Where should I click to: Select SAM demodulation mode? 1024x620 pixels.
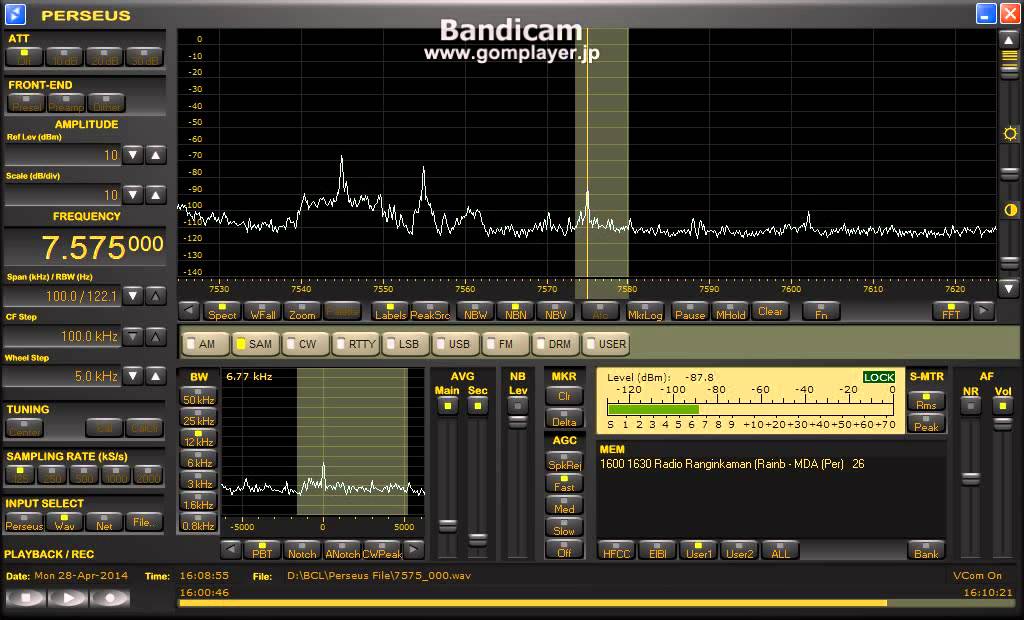click(x=255, y=344)
